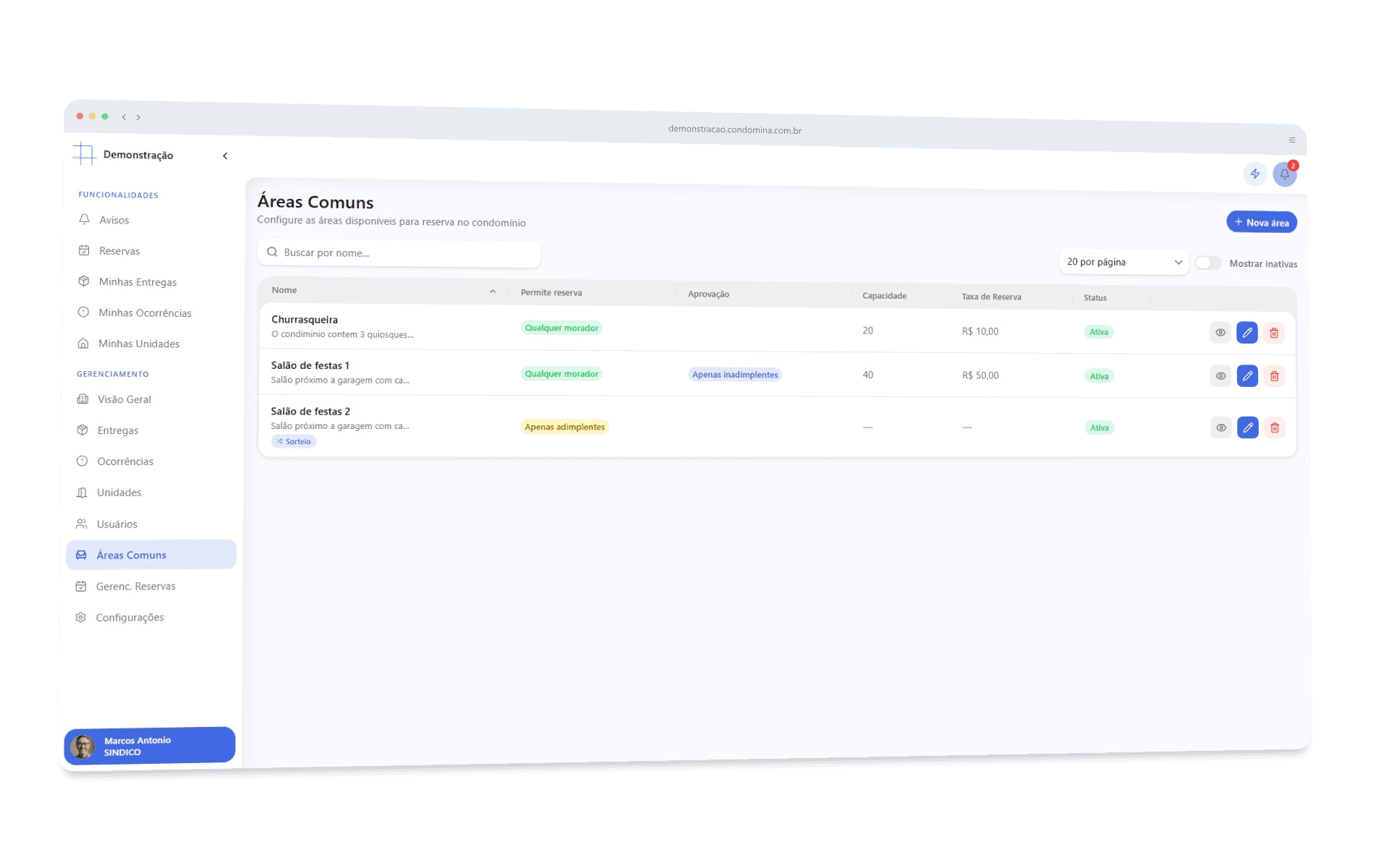
Task: Open the notifications bell icon
Action: pyautogui.click(x=1285, y=174)
